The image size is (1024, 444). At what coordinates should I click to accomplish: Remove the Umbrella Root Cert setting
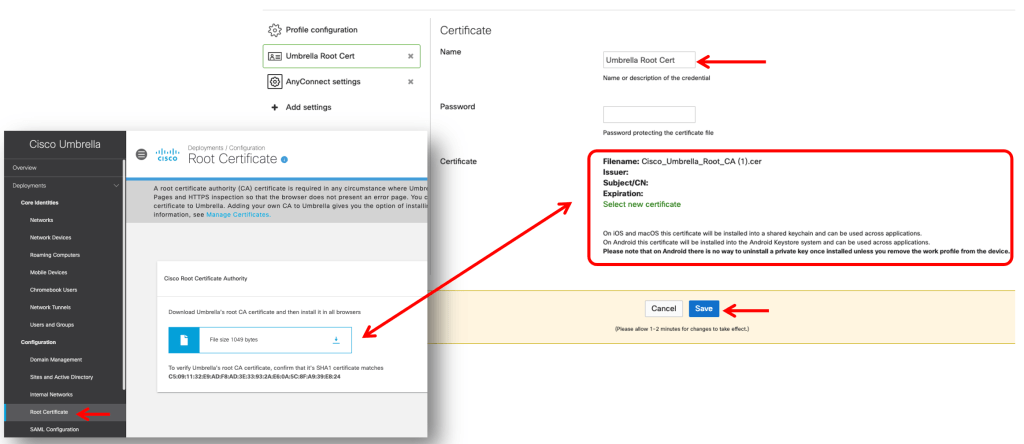(410, 56)
